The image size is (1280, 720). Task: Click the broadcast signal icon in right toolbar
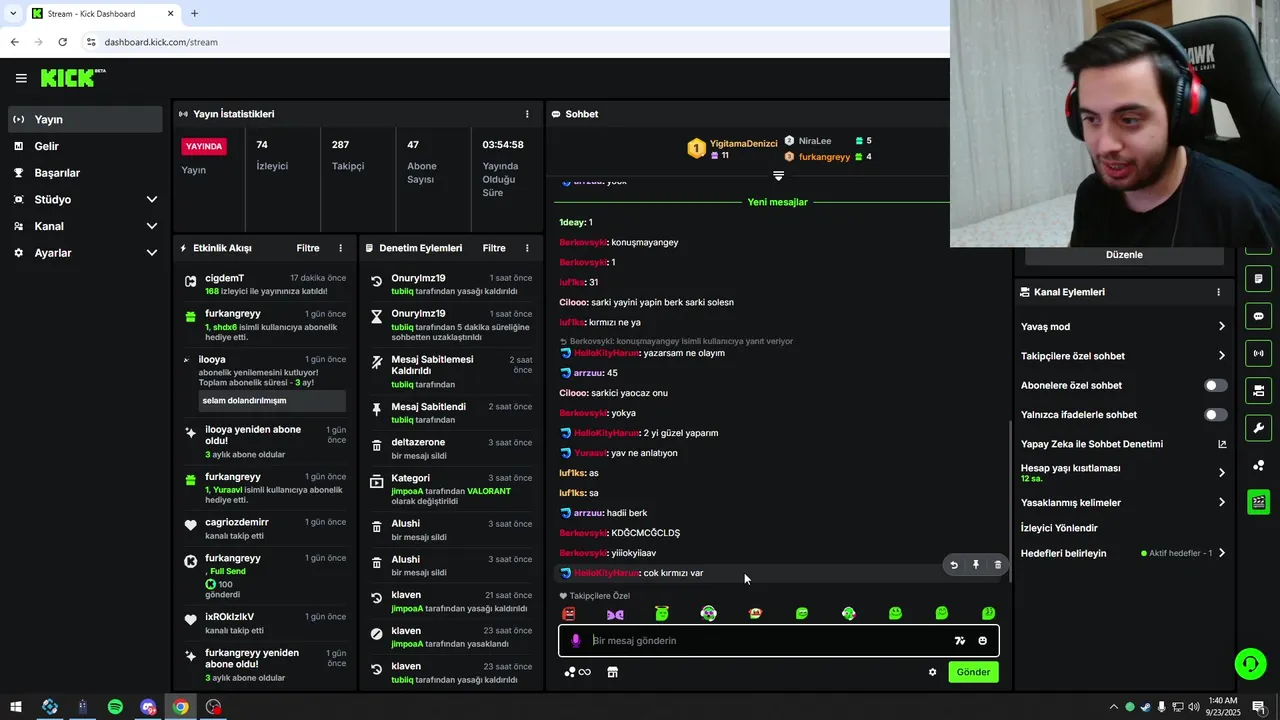coord(1258,353)
